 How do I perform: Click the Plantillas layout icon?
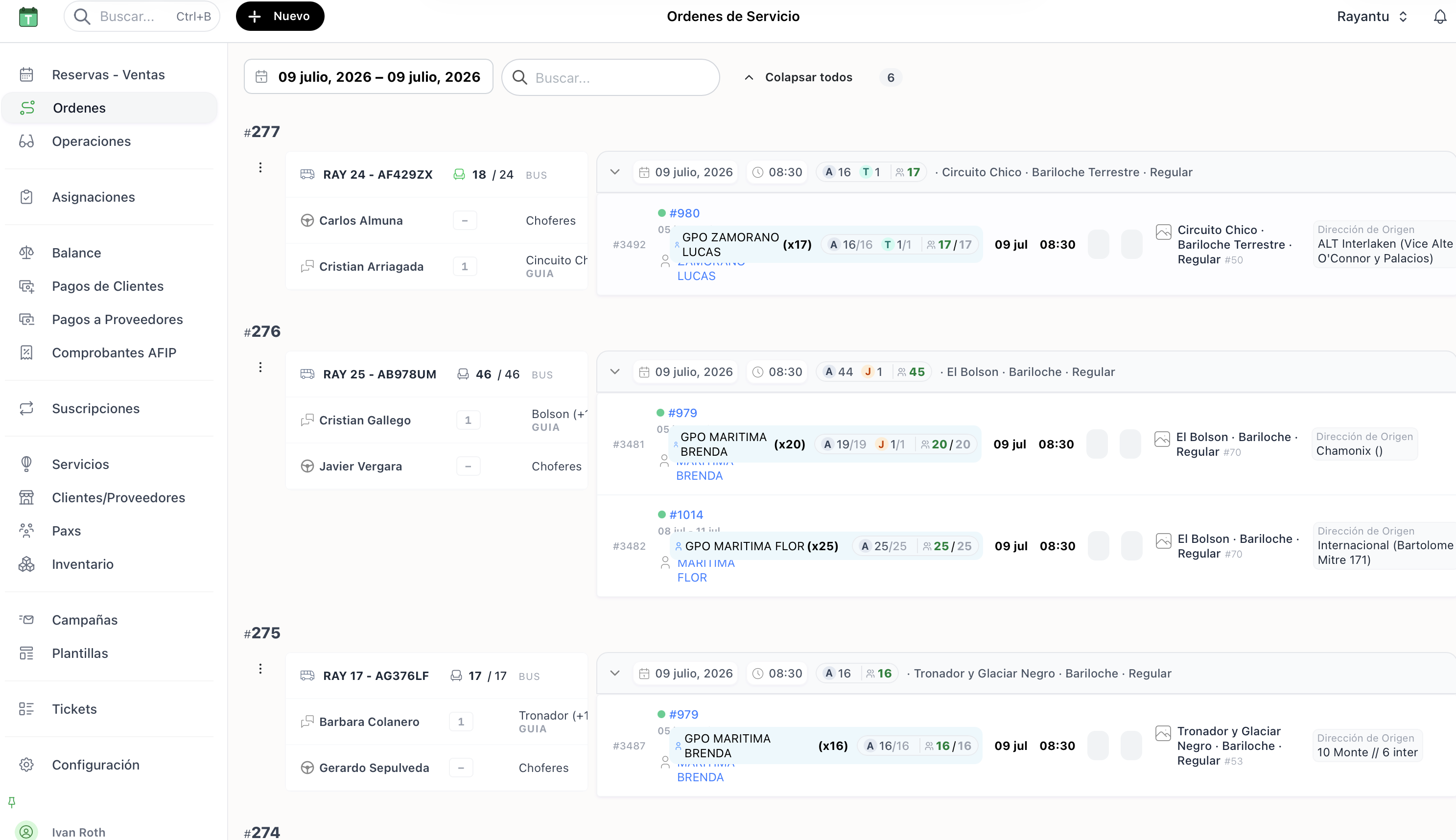click(x=26, y=653)
